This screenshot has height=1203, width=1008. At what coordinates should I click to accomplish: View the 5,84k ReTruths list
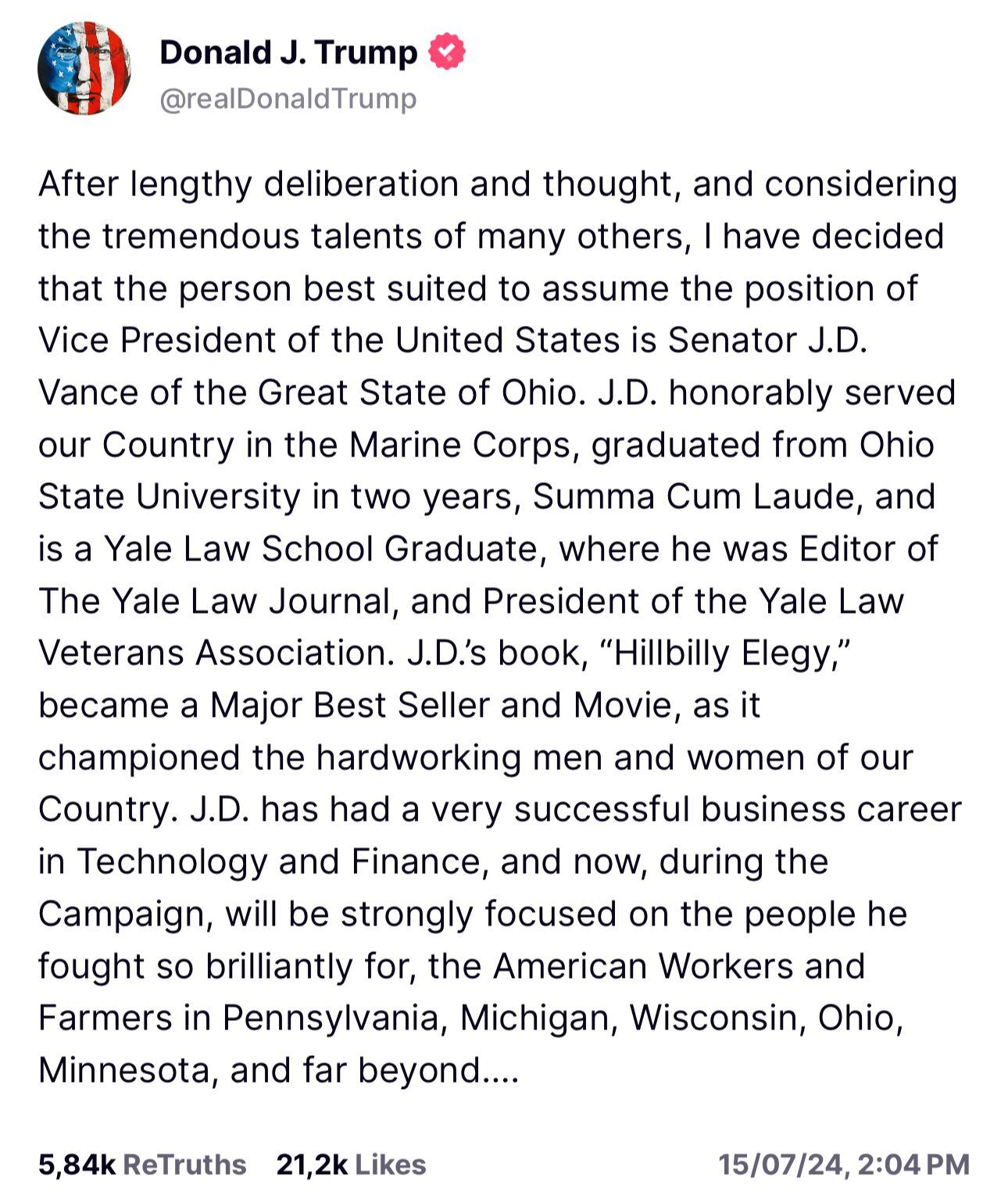[x=142, y=1164]
